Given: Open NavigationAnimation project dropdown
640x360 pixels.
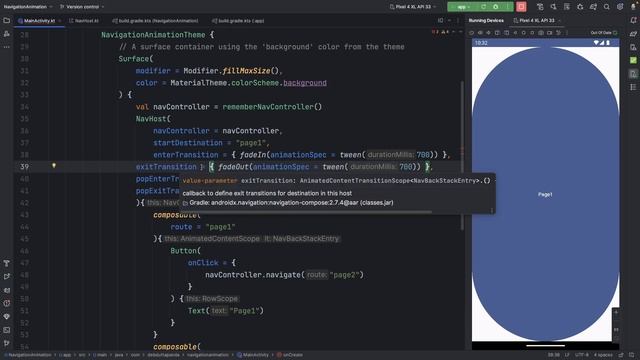Looking at the screenshot, I should tap(28, 7).
